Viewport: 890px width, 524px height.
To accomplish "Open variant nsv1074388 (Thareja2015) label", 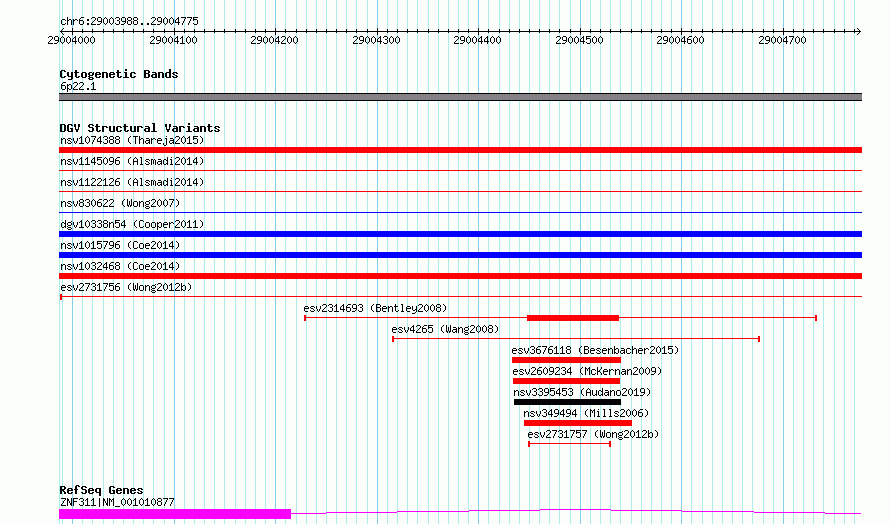I will pyautogui.click(x=132, y=140).
